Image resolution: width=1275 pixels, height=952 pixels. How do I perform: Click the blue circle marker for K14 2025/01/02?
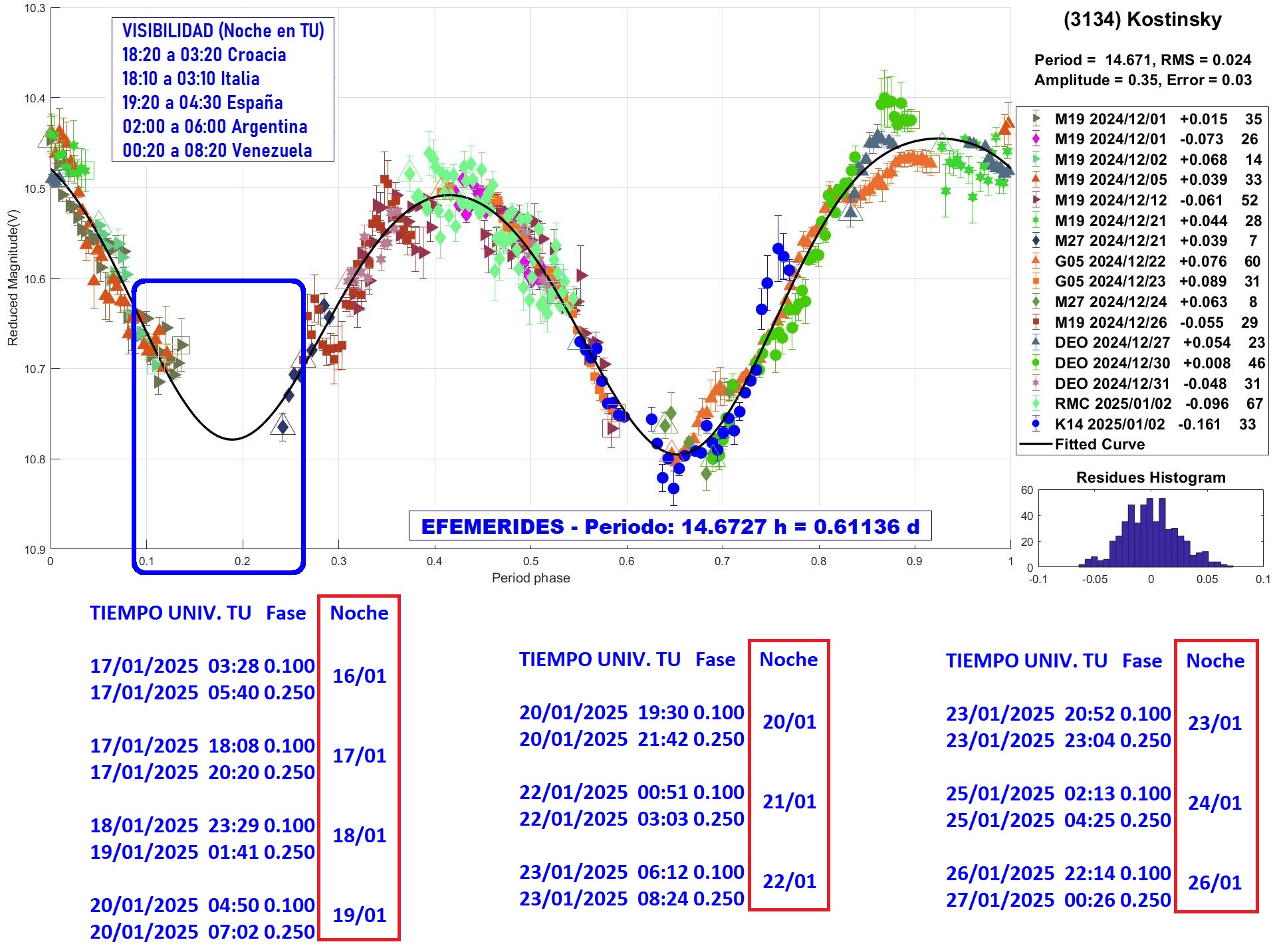[x=1036, y=424]
